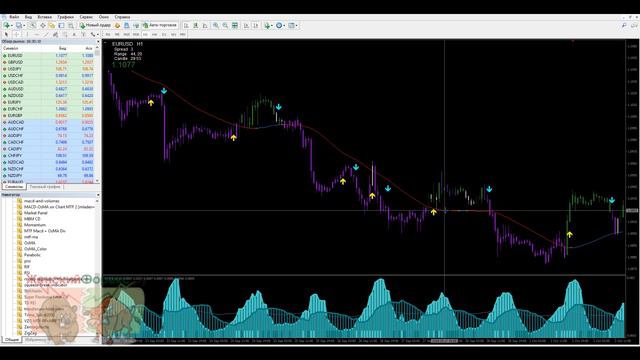Switch to W1 timeframe
The height and width of the screenshot is (360, 640).
click(173, 34)
